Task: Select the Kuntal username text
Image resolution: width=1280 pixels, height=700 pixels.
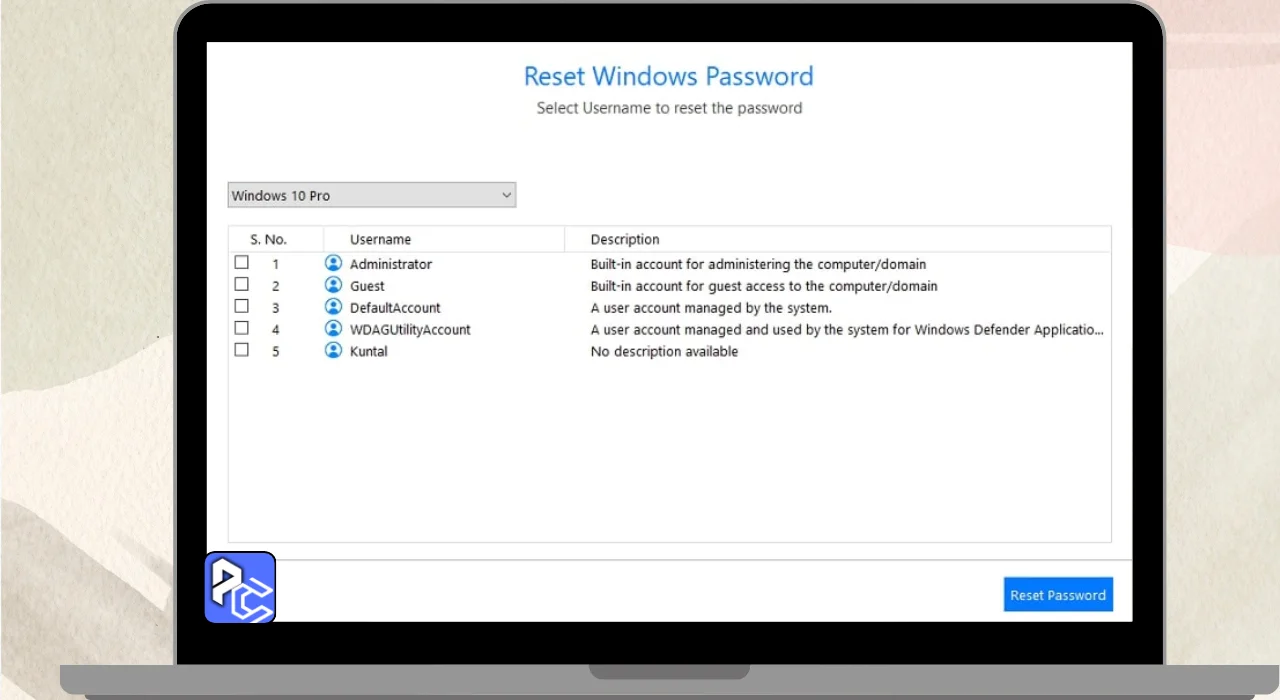Action: [x=369, y=352]
